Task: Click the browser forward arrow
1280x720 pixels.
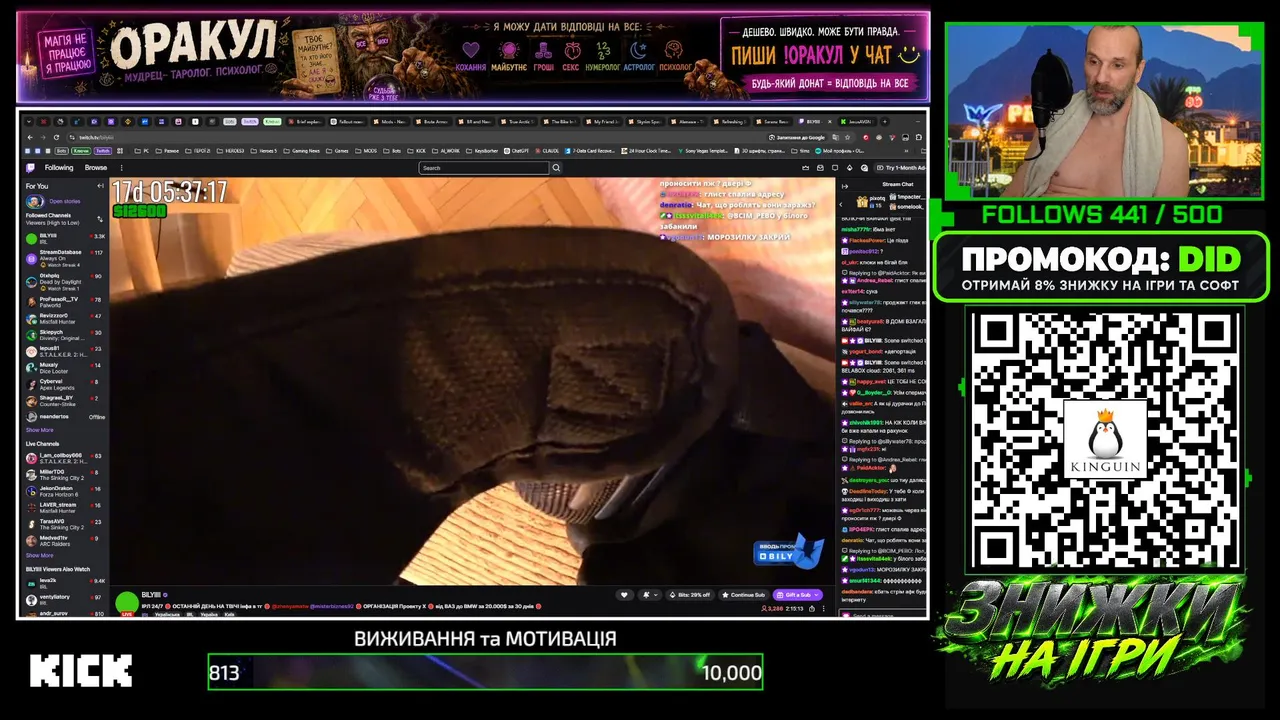Action: tap(43, 137)
